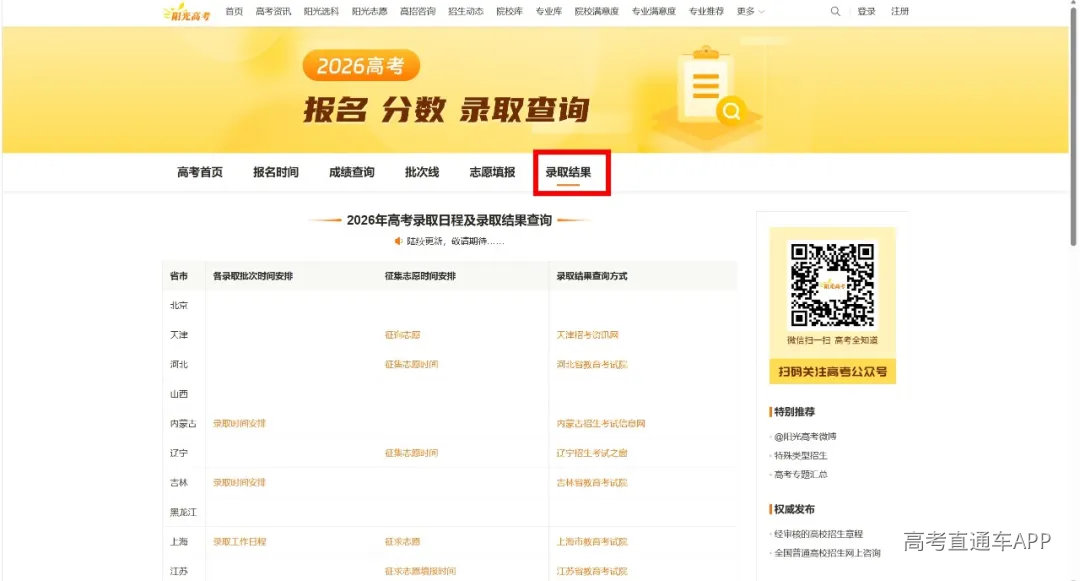Open the 高考专题汇总 link
The height and width of the screenshot is (581, 1080).
[800, 474]
